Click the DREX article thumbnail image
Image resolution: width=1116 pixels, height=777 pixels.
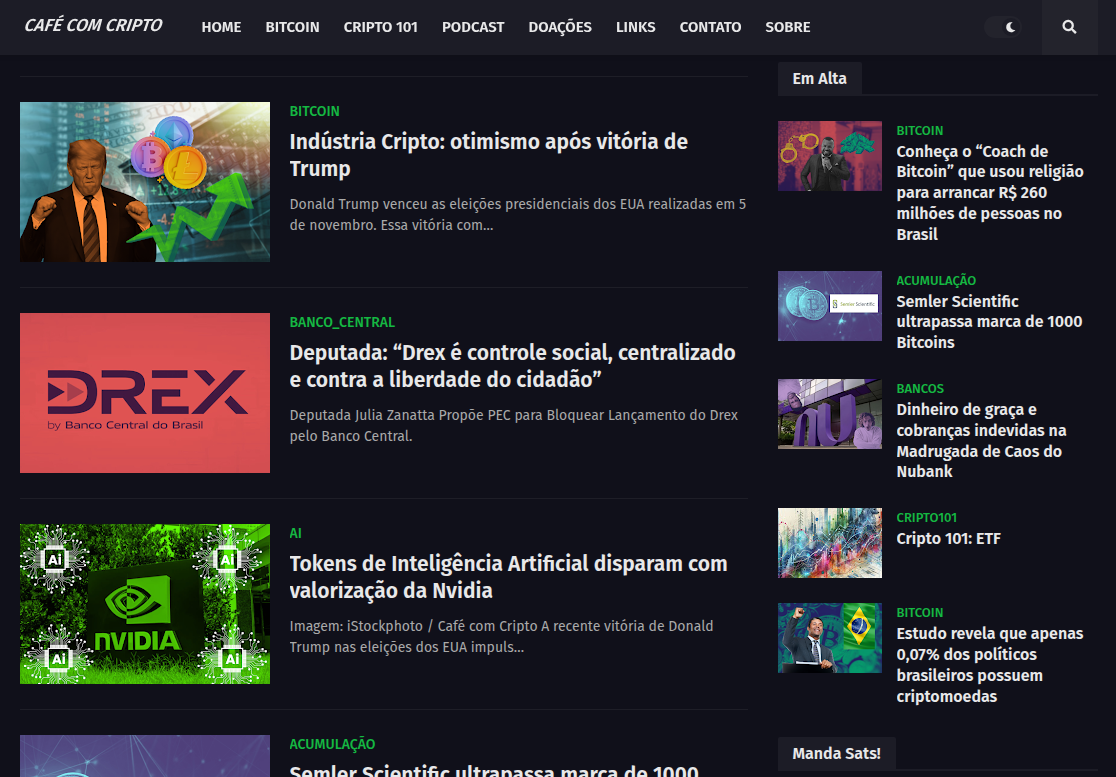[144, 392]
